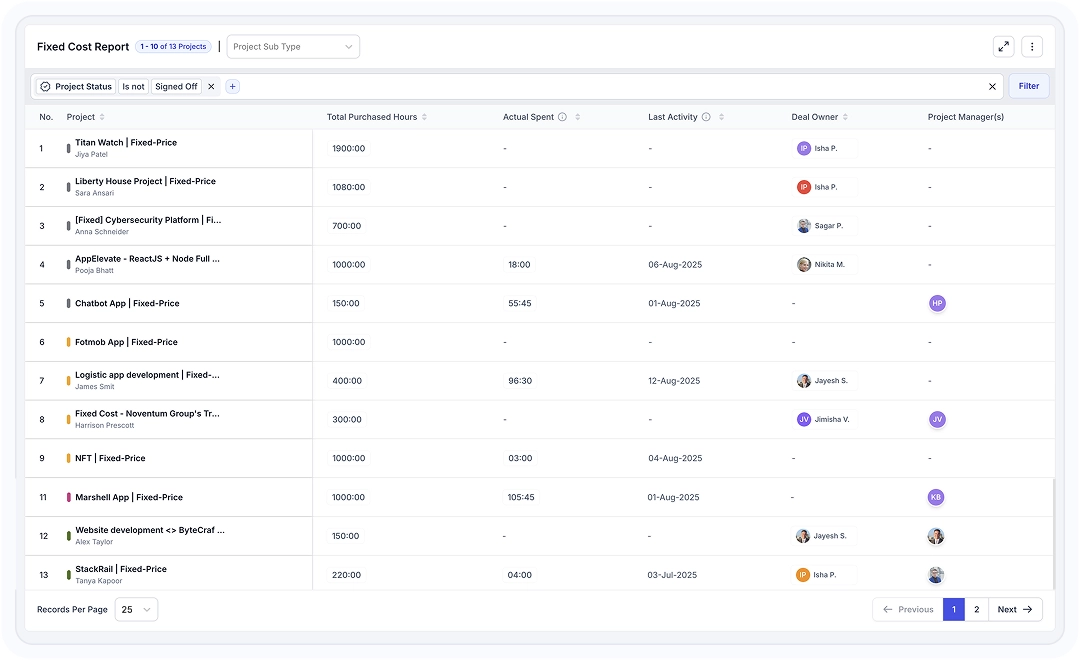The image size is (1080, 660).
Task: Open the Project Sub Type dropdown
Action: coord(293,47)
